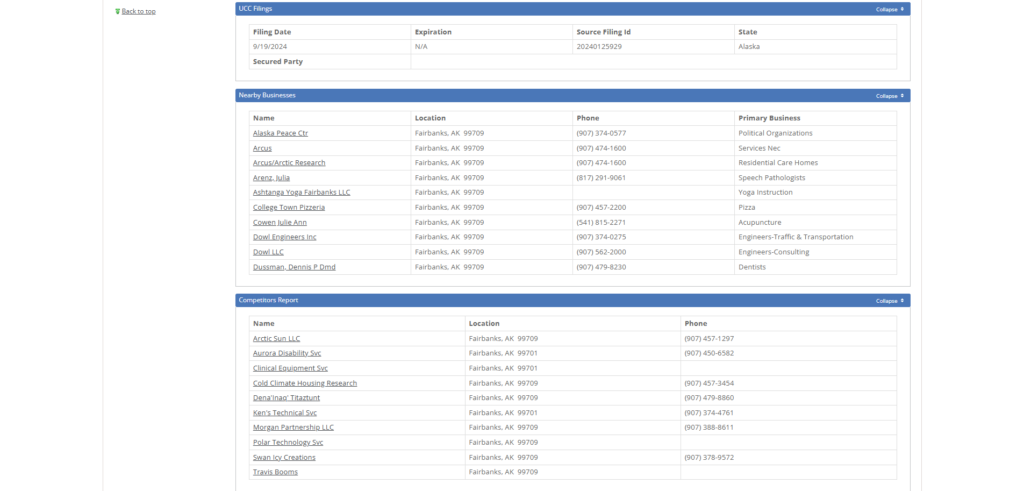View College Town Pizzeria details
Image resolution: width=1024 pixels, height=491 pixels.
pos(288,207)
